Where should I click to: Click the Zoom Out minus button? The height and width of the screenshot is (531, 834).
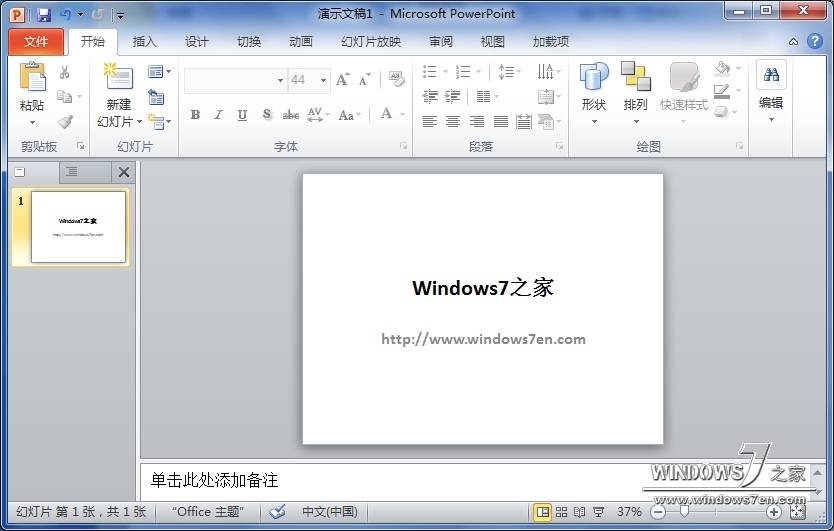(658, 512)
